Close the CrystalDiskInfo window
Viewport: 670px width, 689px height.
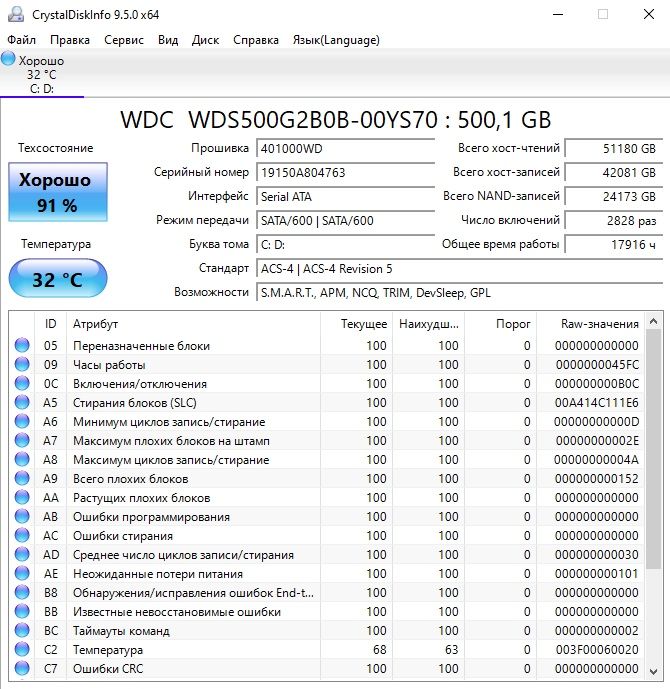coord(649,14)
